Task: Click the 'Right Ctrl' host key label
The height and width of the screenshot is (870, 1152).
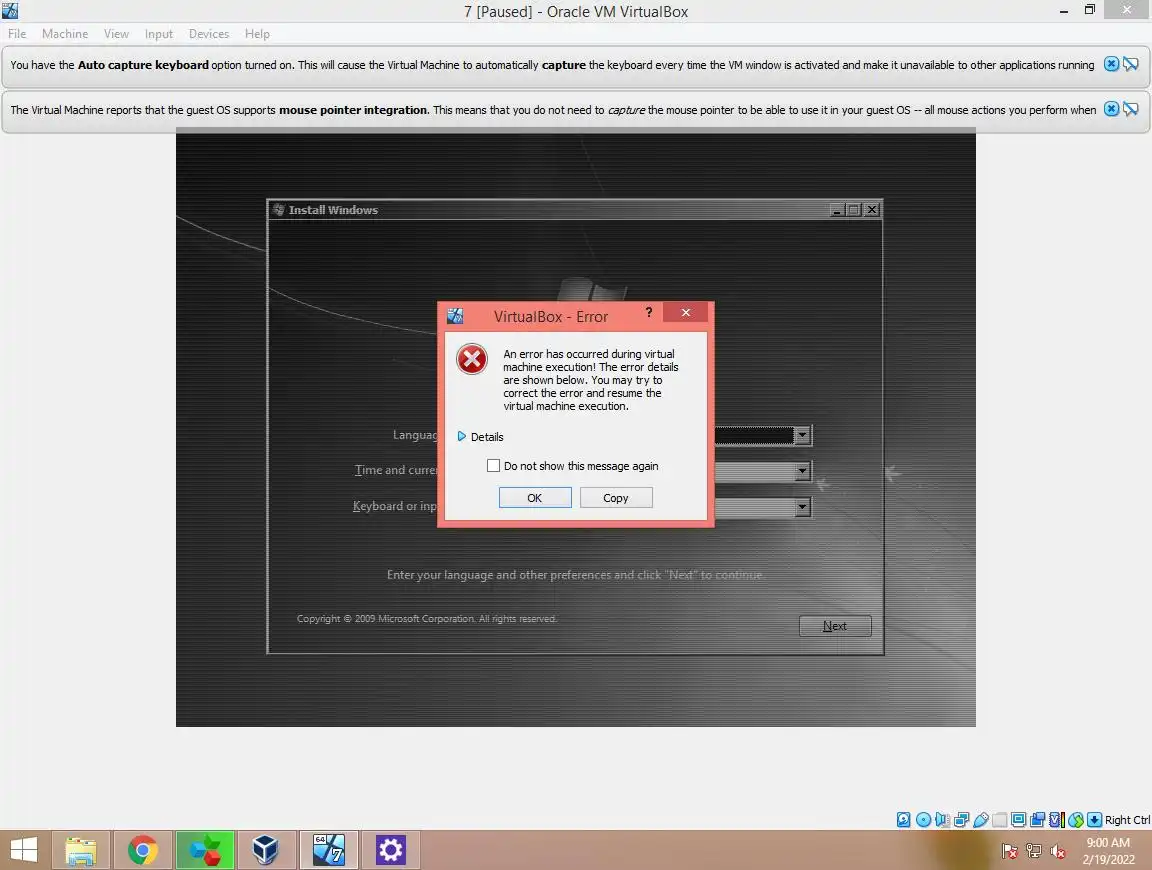Action: [1127, 820]
